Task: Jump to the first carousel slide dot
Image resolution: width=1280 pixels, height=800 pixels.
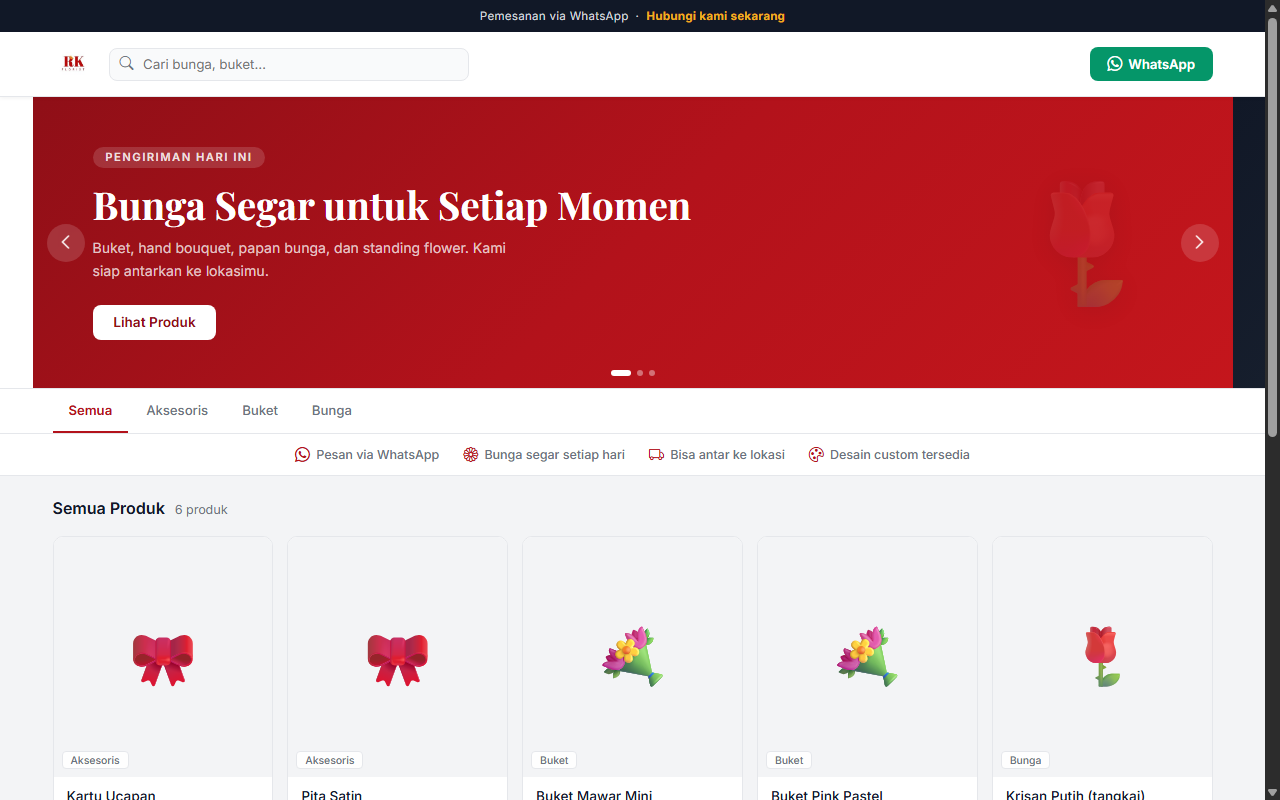Action: 621,373
